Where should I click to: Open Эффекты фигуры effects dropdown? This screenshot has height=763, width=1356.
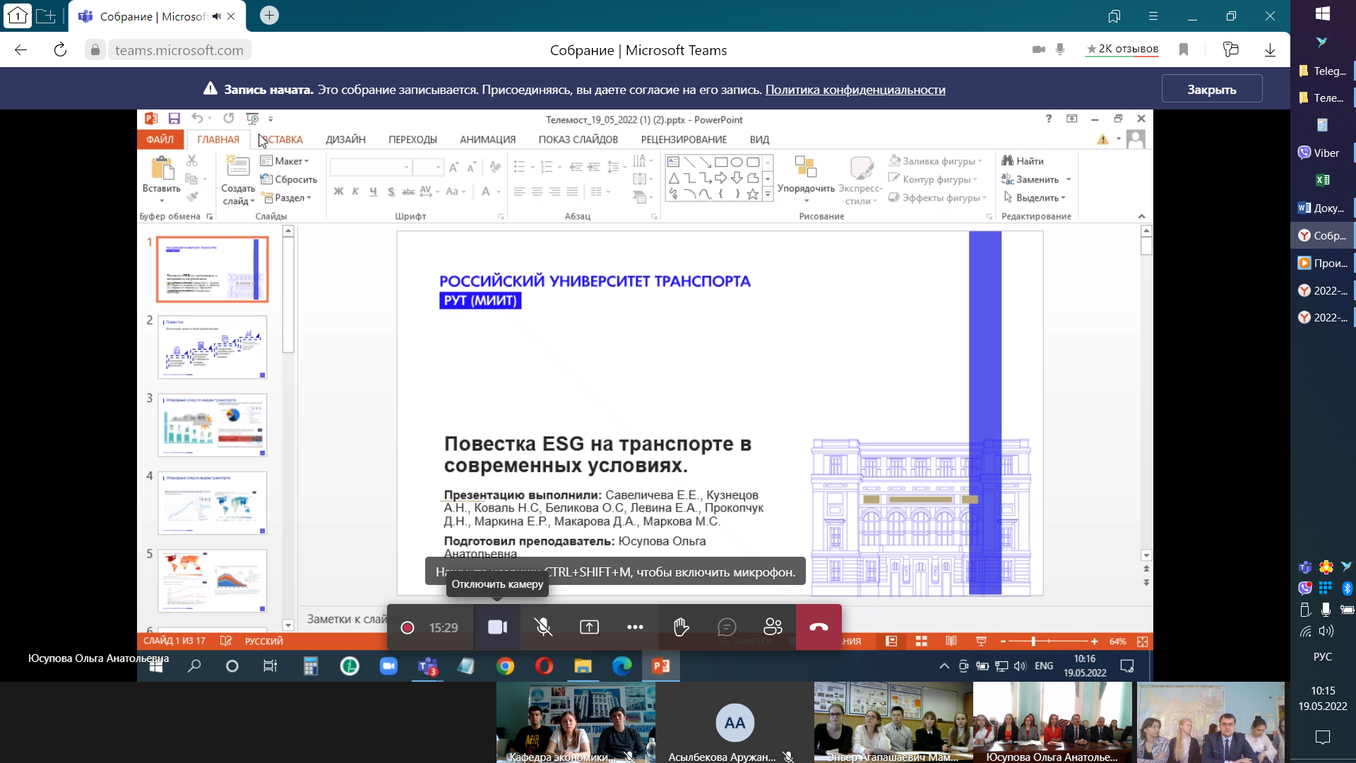938,198
